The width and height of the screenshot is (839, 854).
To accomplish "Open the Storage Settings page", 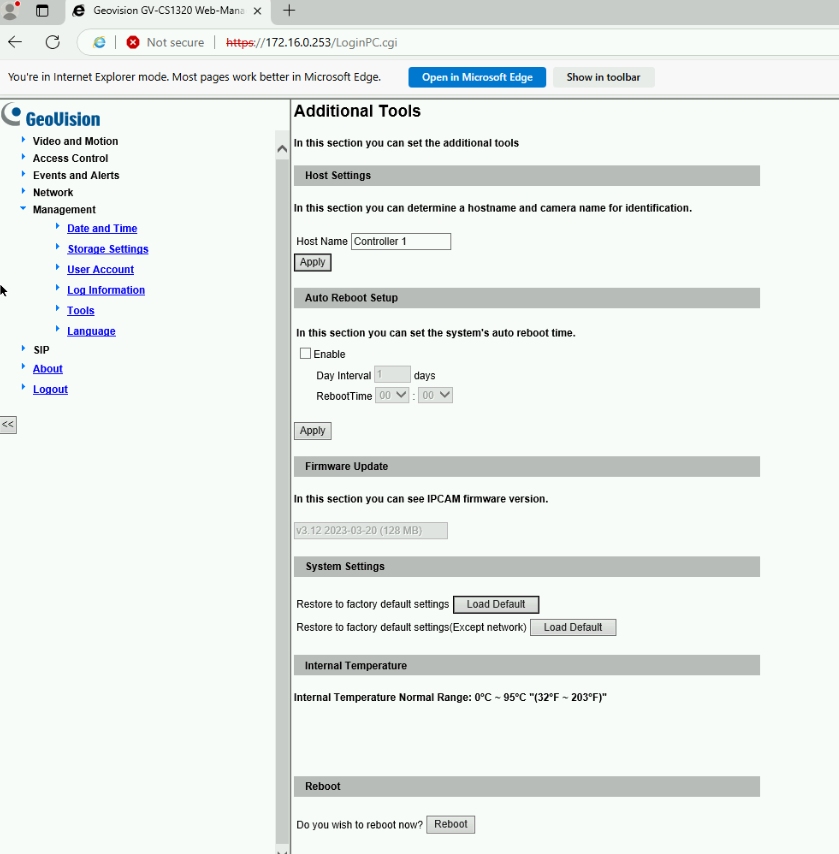I will [x=107, y=249].
